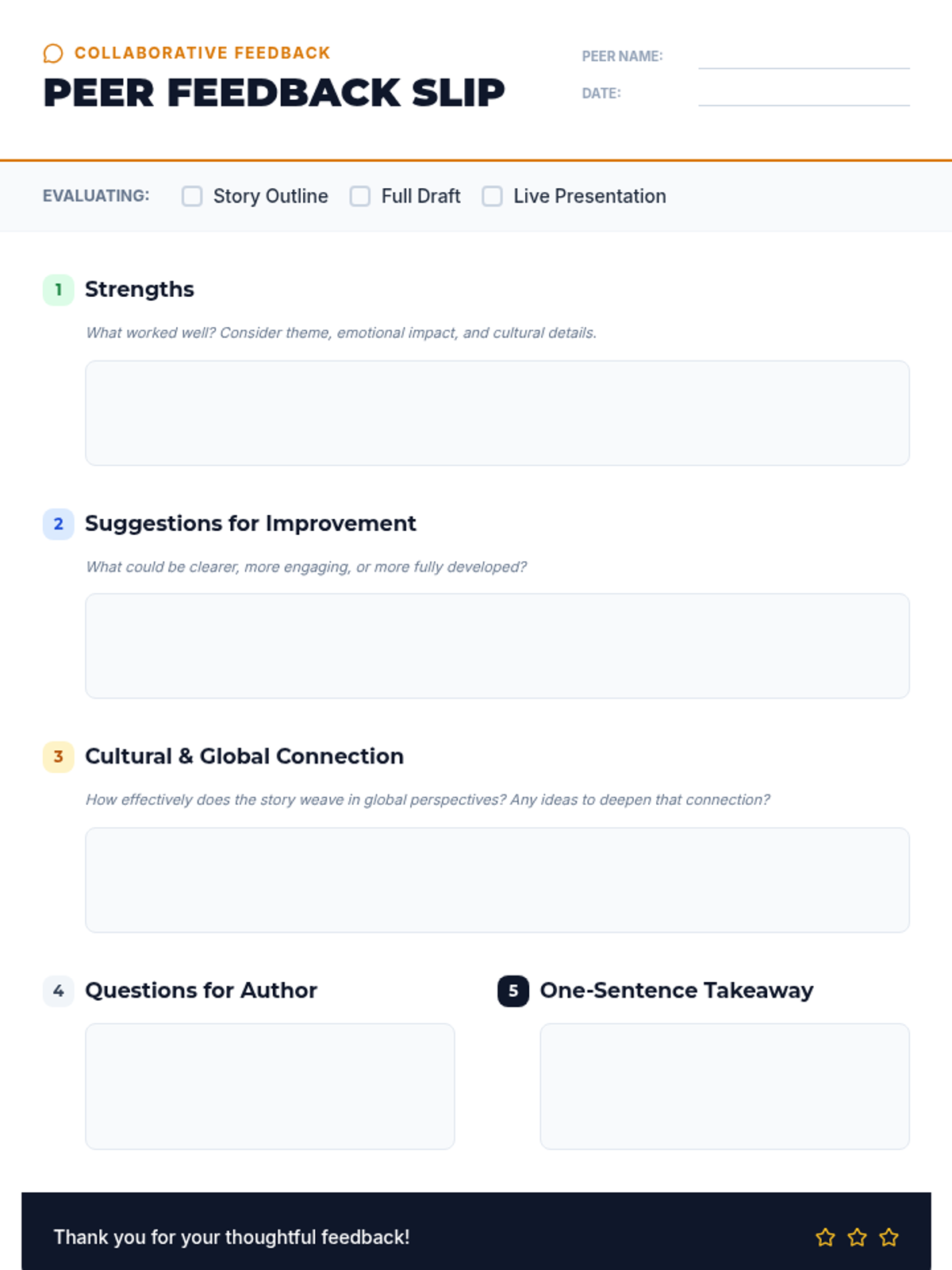Click the speech bubble icon beside Collaborative Feedback
Image resolution: width=952 pixels, height=1270 pixels.
tap(52, 53)
